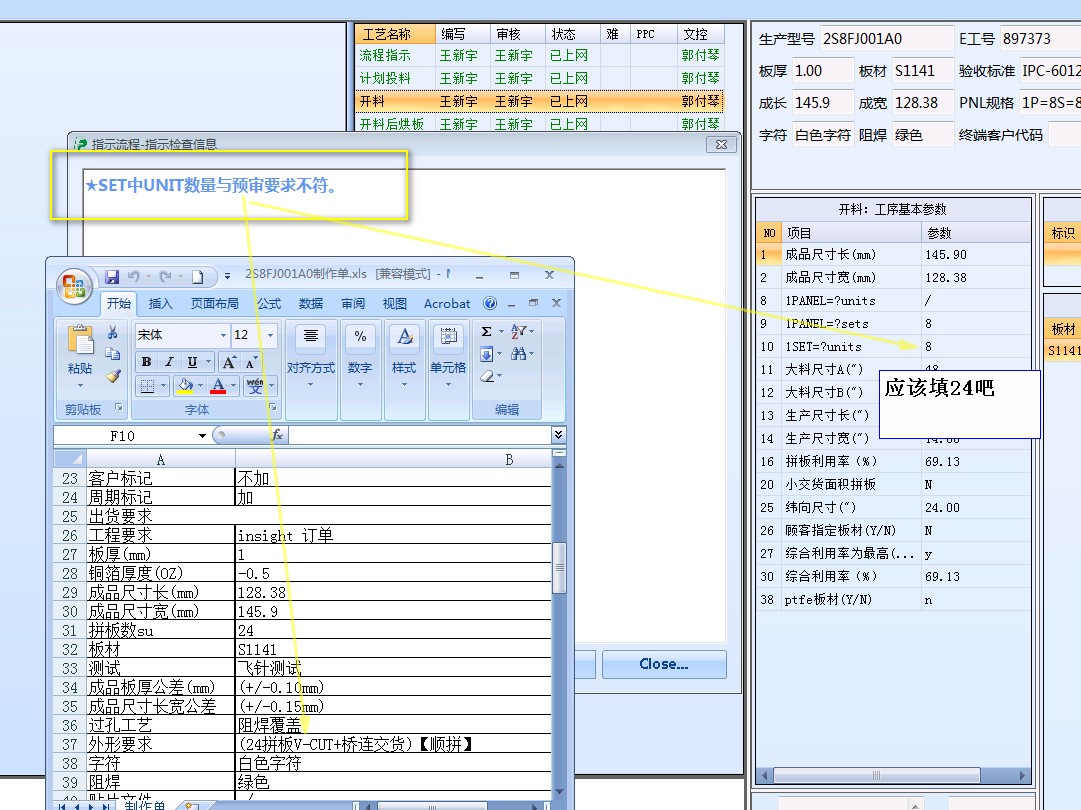1081x810 pixels.
Task: Click the Excel vertical scrollbar thumb
Action: pos(560,568)
